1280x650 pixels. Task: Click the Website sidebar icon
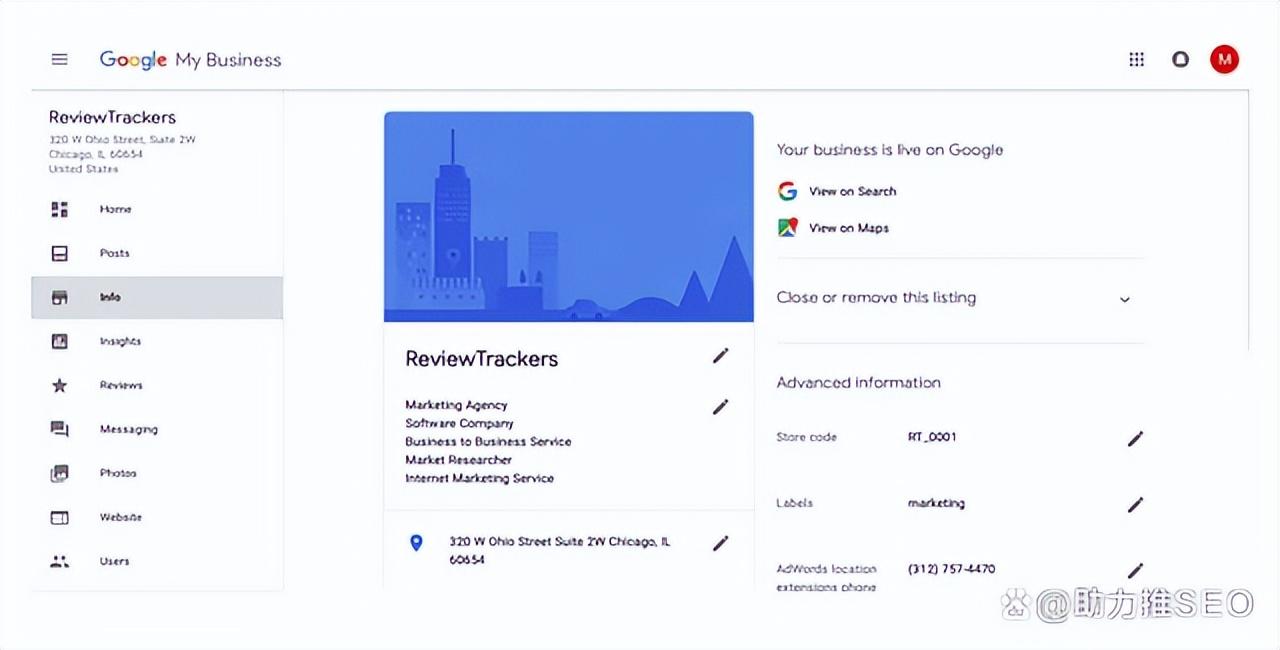pos(60,517)
